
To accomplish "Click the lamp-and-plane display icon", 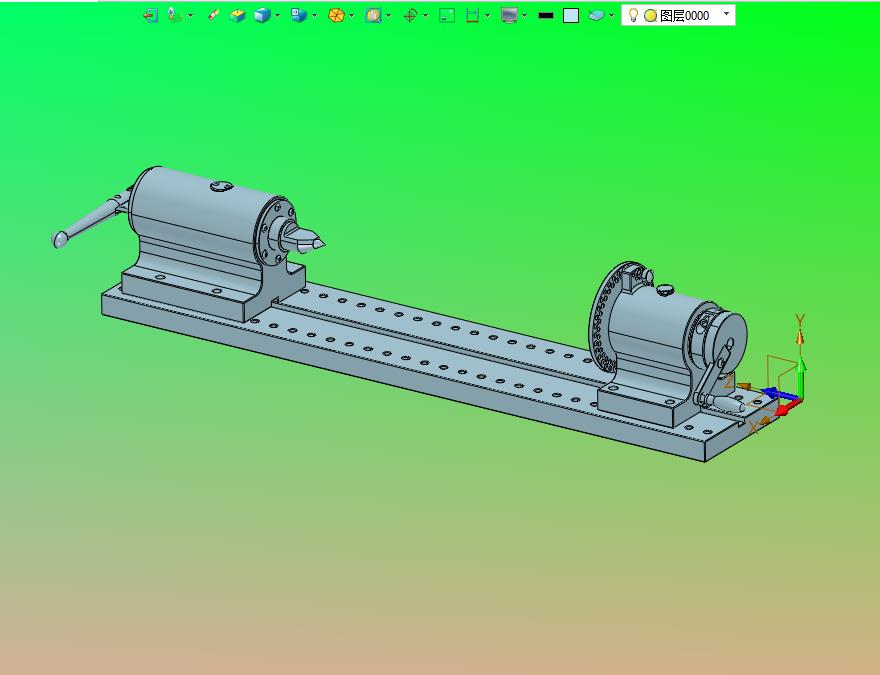I will pyautogui.click(x=176, y=16).
